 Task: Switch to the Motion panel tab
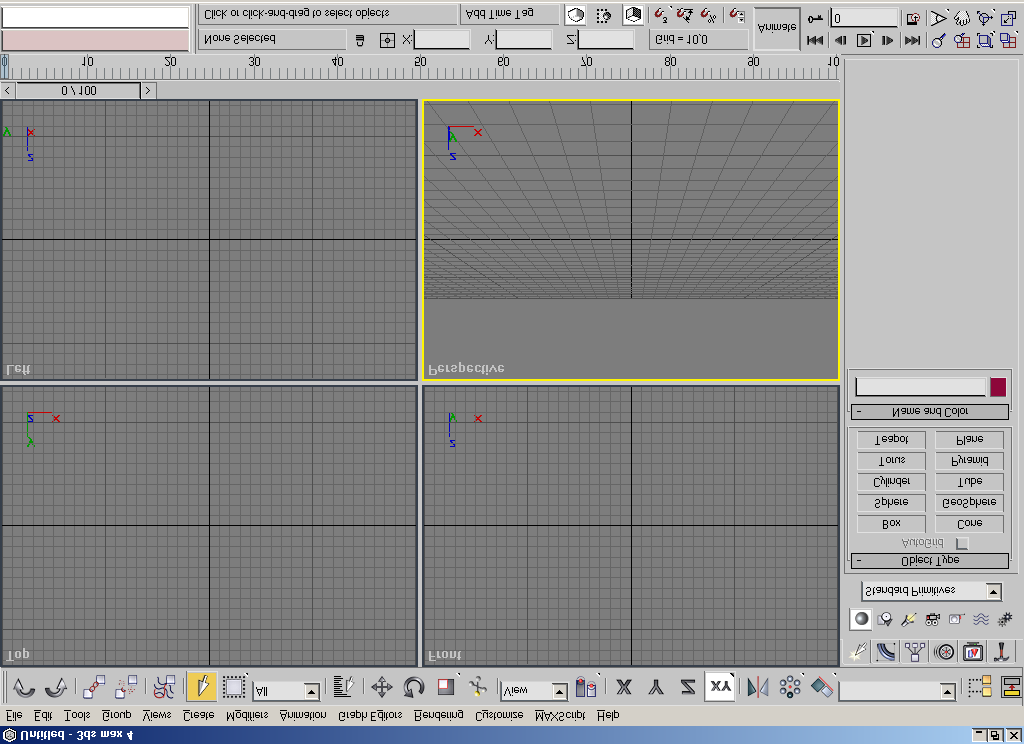coord(944,651)
